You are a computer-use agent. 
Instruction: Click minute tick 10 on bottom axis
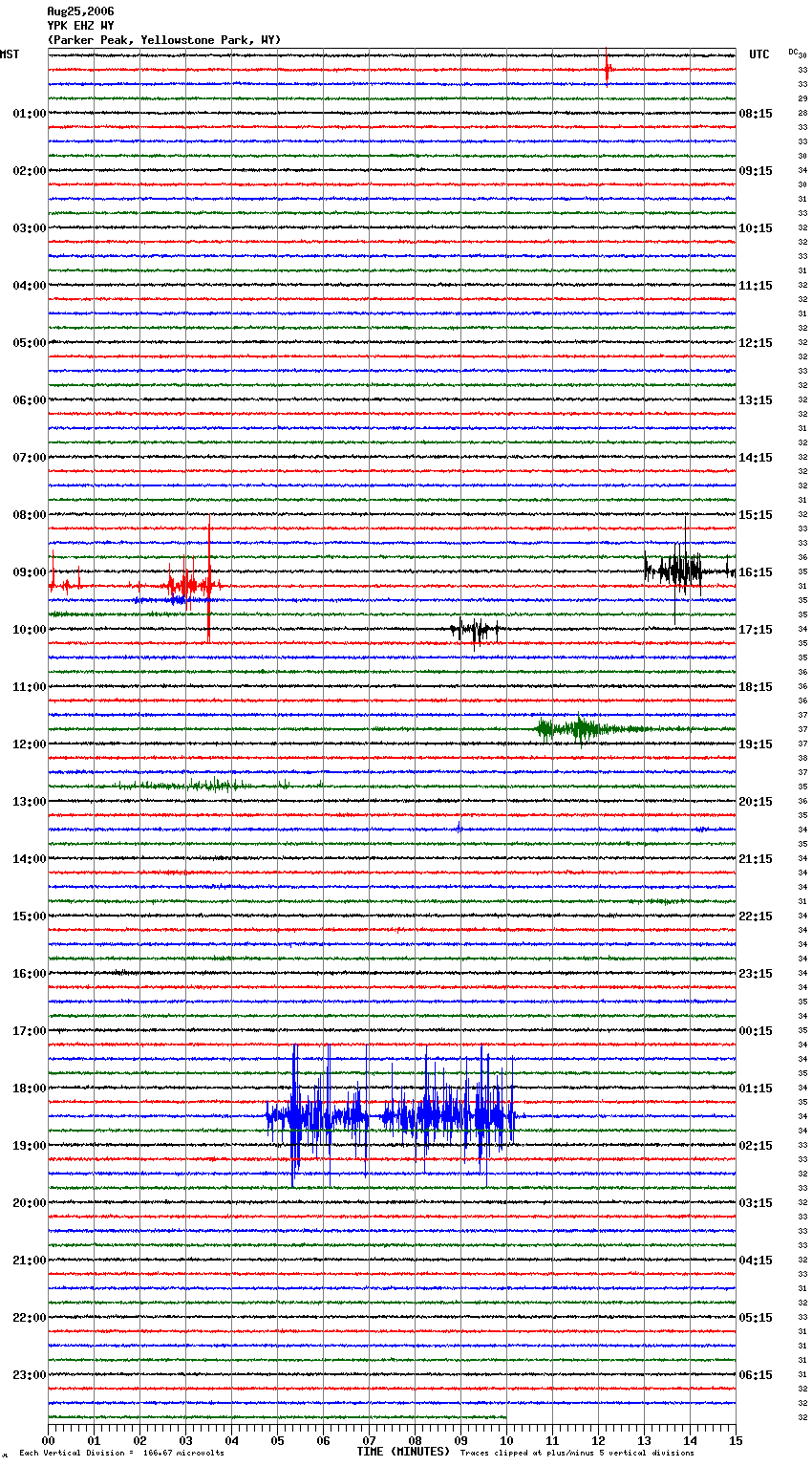click(506, 1440)
